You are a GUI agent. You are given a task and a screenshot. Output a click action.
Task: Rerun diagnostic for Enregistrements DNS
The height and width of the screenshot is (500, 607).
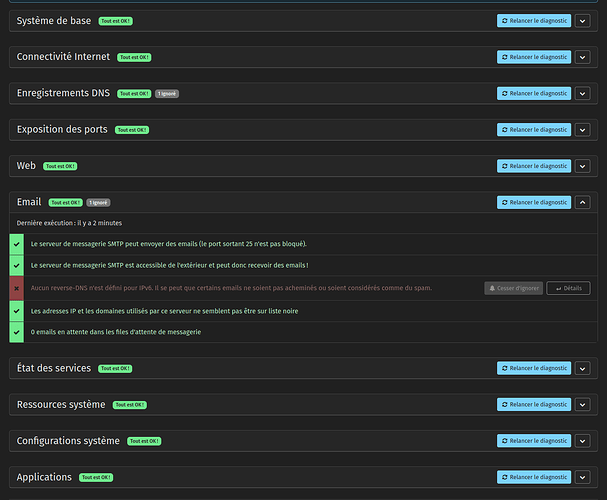[534, 93]
